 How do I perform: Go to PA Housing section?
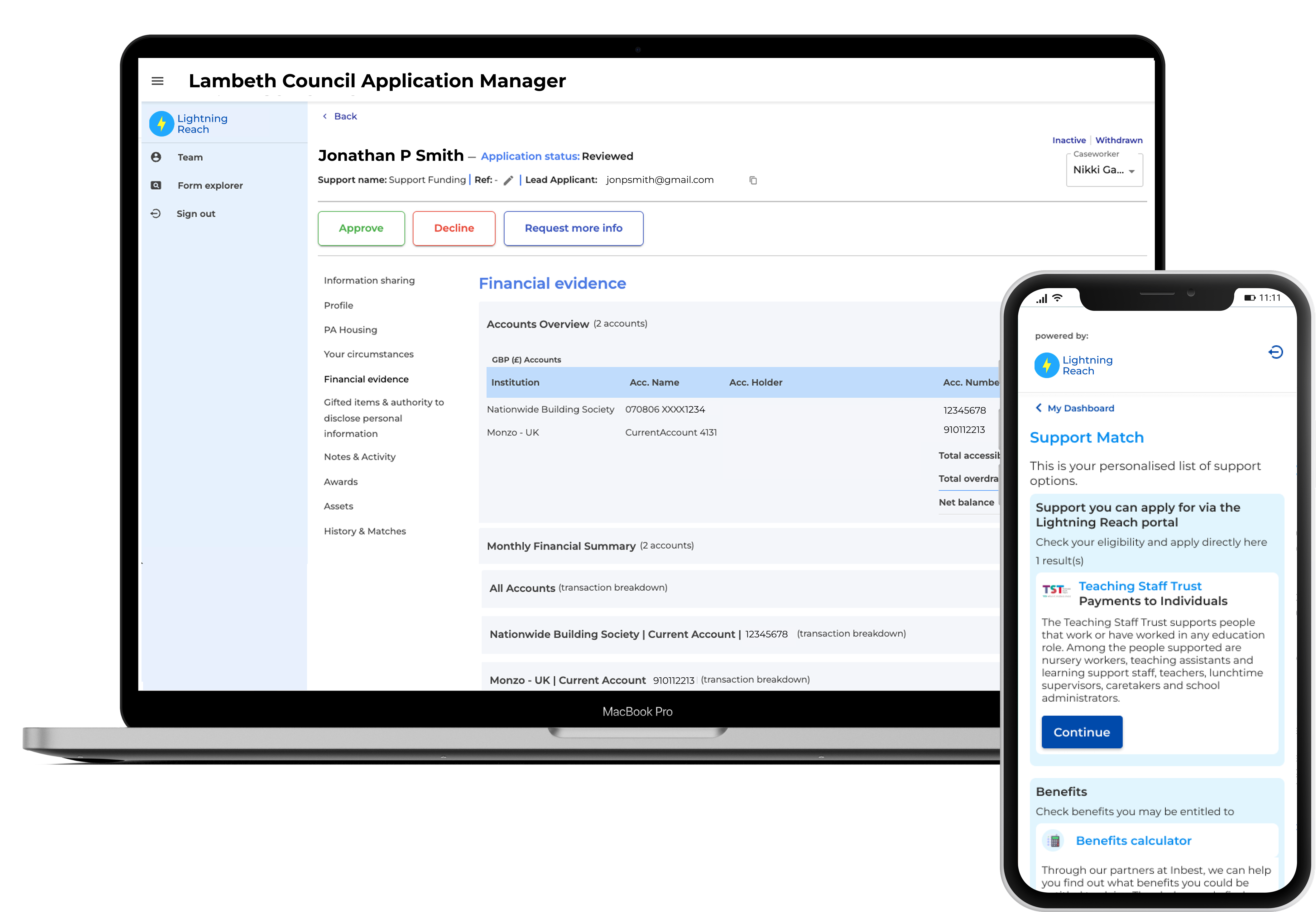pyautogui.click(x=350, y=330)
